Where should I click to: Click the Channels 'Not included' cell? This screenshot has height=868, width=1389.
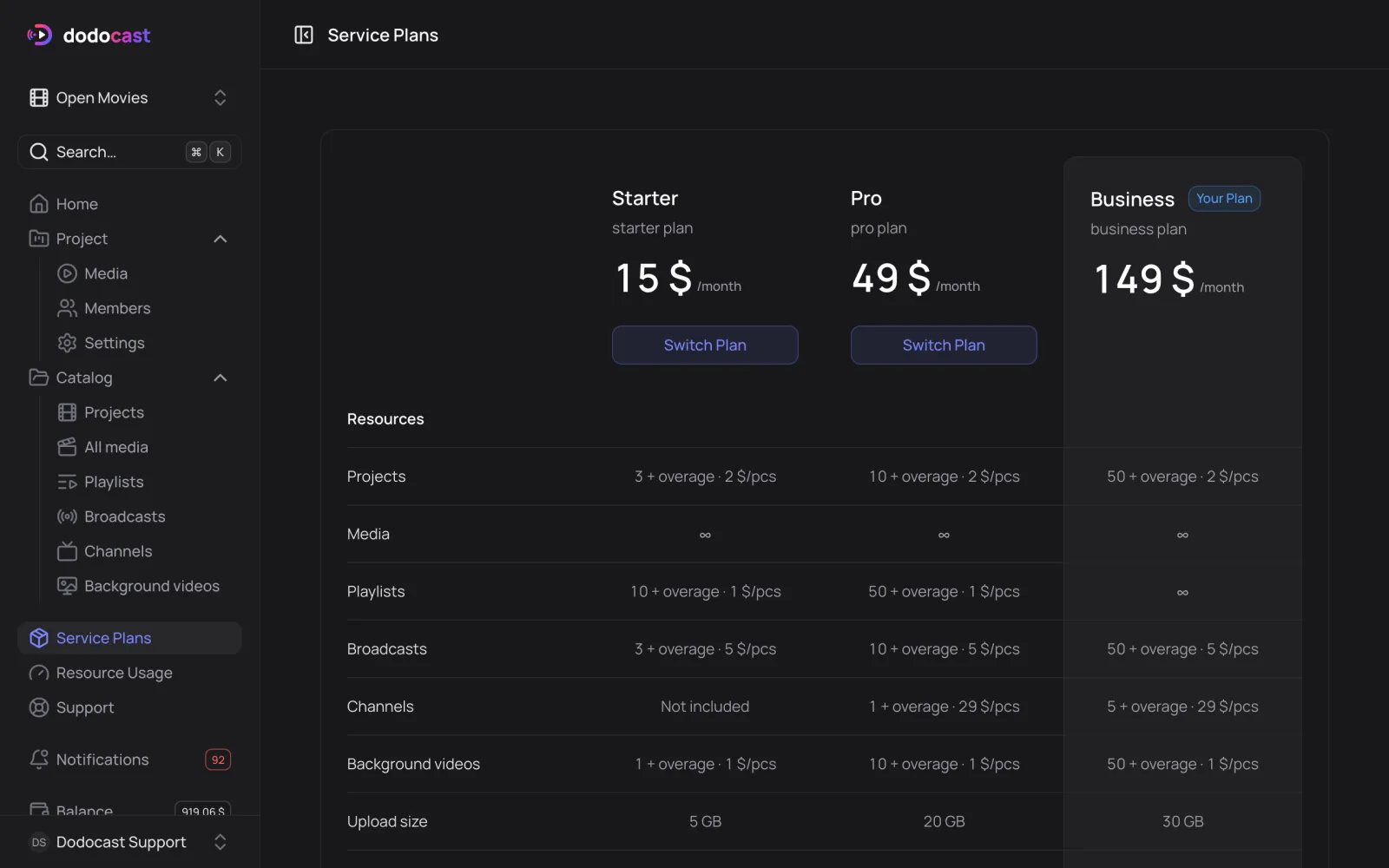click(x=705, y=707)
